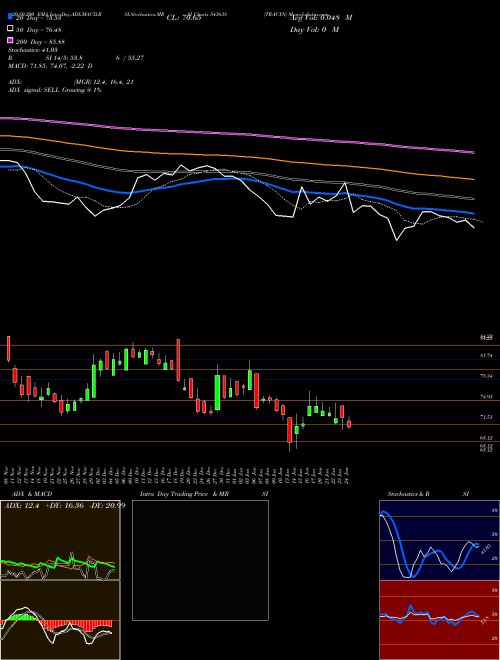Click the 78.34 price axis label

point(486,376)
